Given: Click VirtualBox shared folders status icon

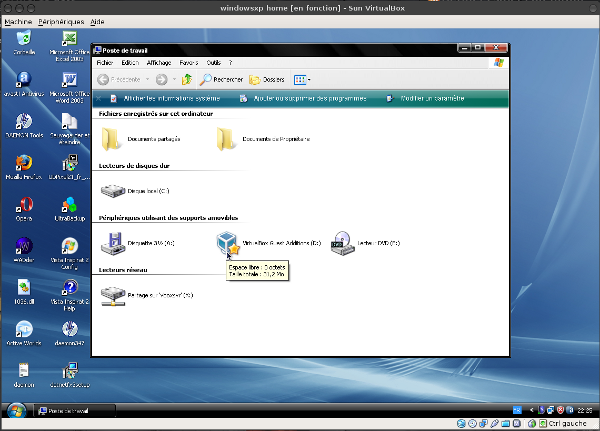Looking at the screenshot, I should pyautogui.click(x=505, y=423).
